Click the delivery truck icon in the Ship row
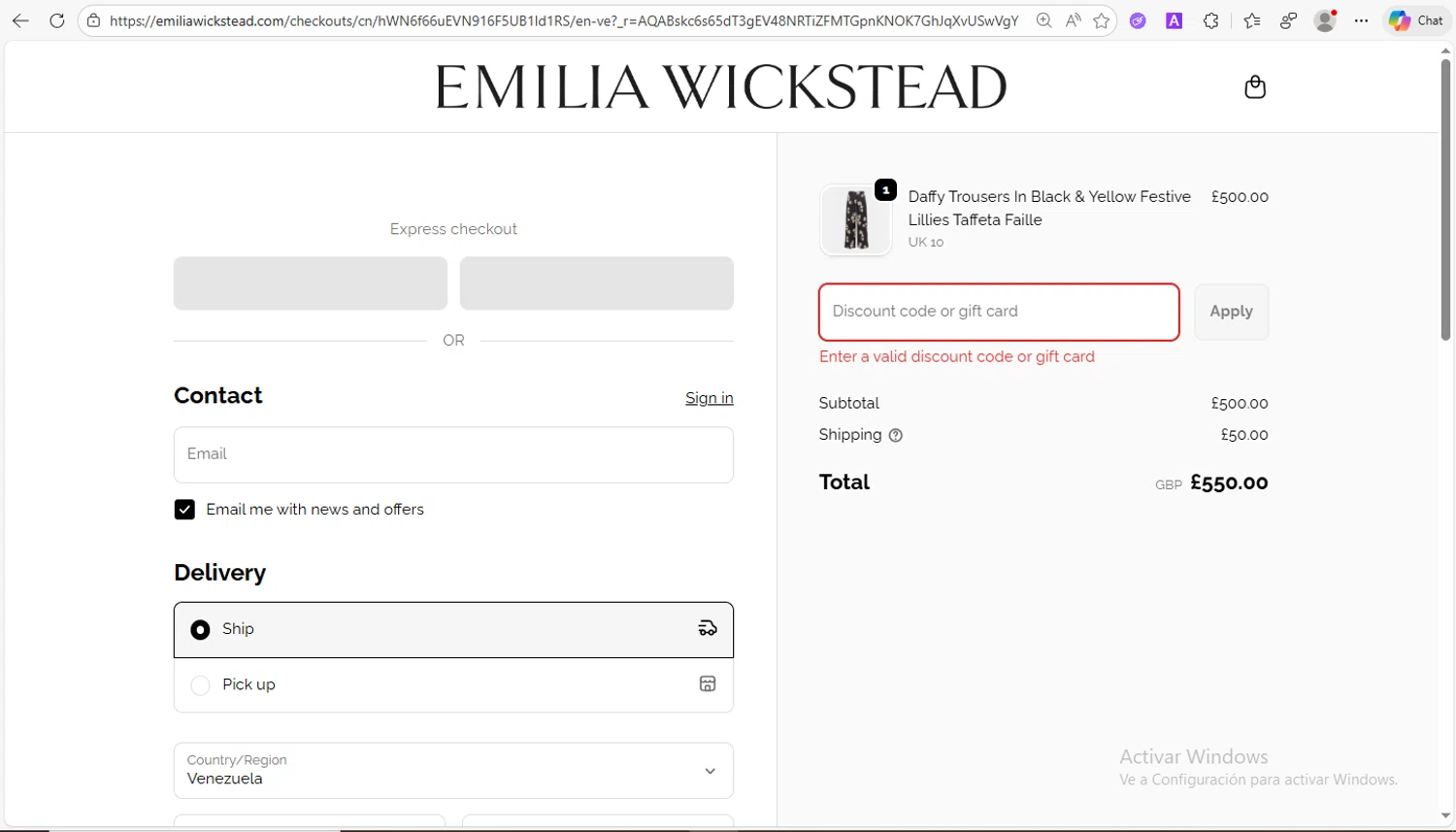 coord(708,629)
